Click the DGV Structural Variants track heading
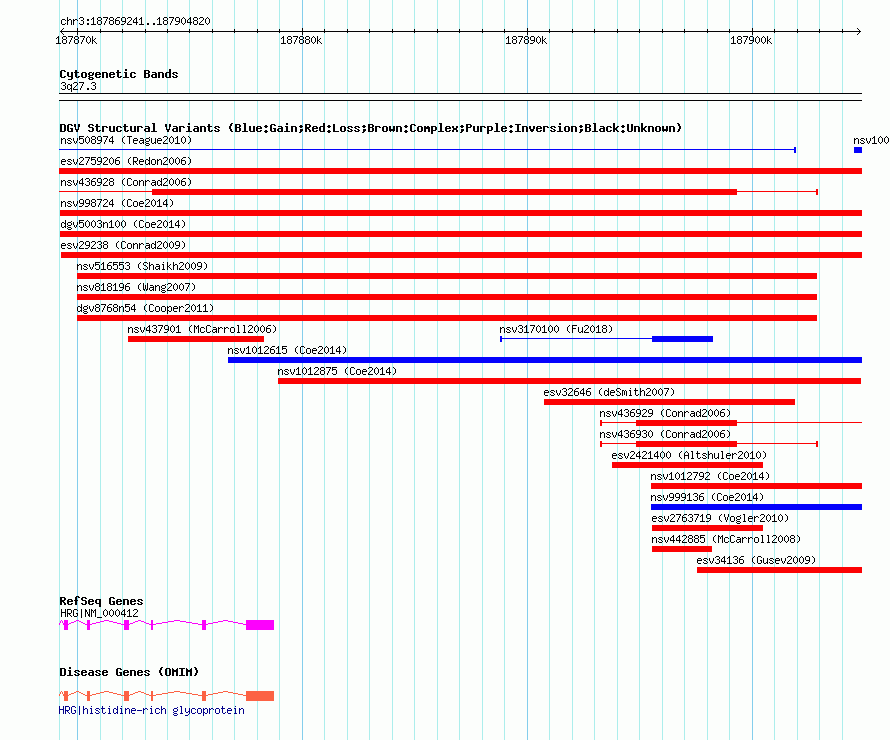The width and height of the screenshot is (890, 740). click(371, 128)
